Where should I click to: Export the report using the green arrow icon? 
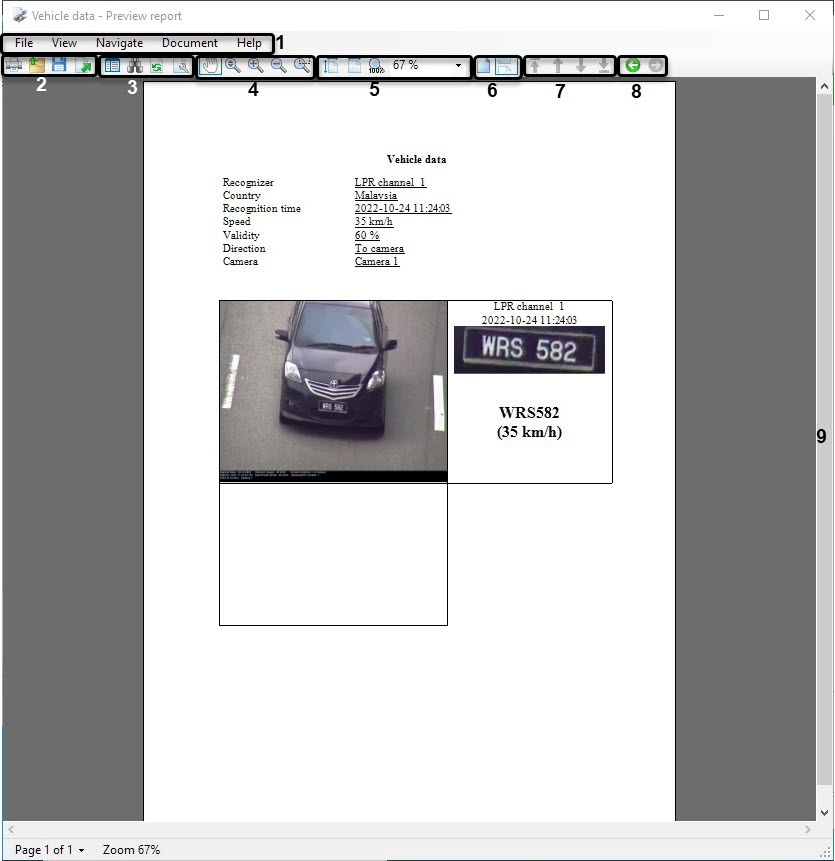pos(84,65)
